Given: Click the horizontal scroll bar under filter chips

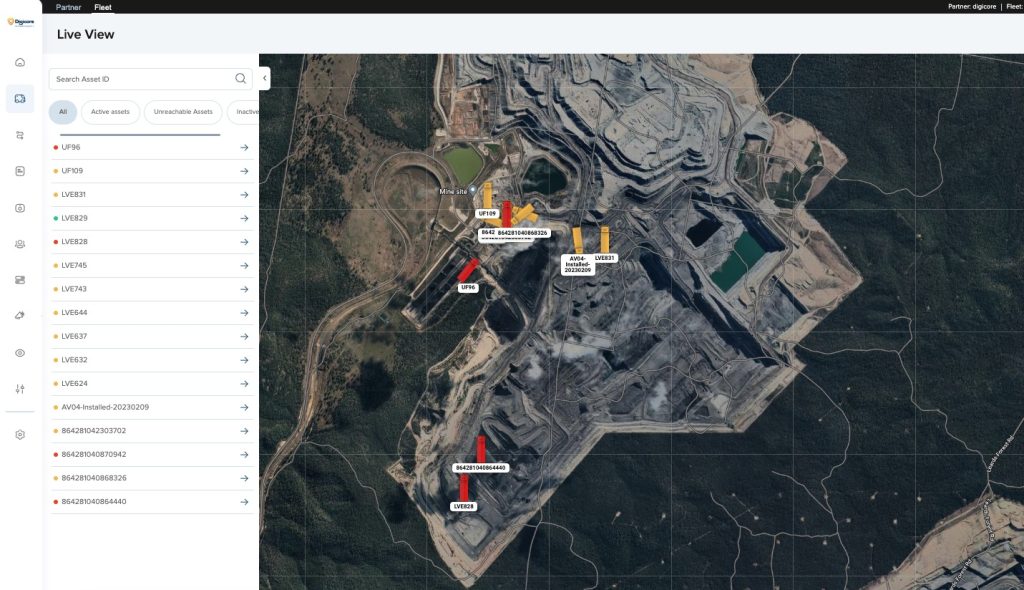Looking at the screenshot, I should [x=140, y=134].
